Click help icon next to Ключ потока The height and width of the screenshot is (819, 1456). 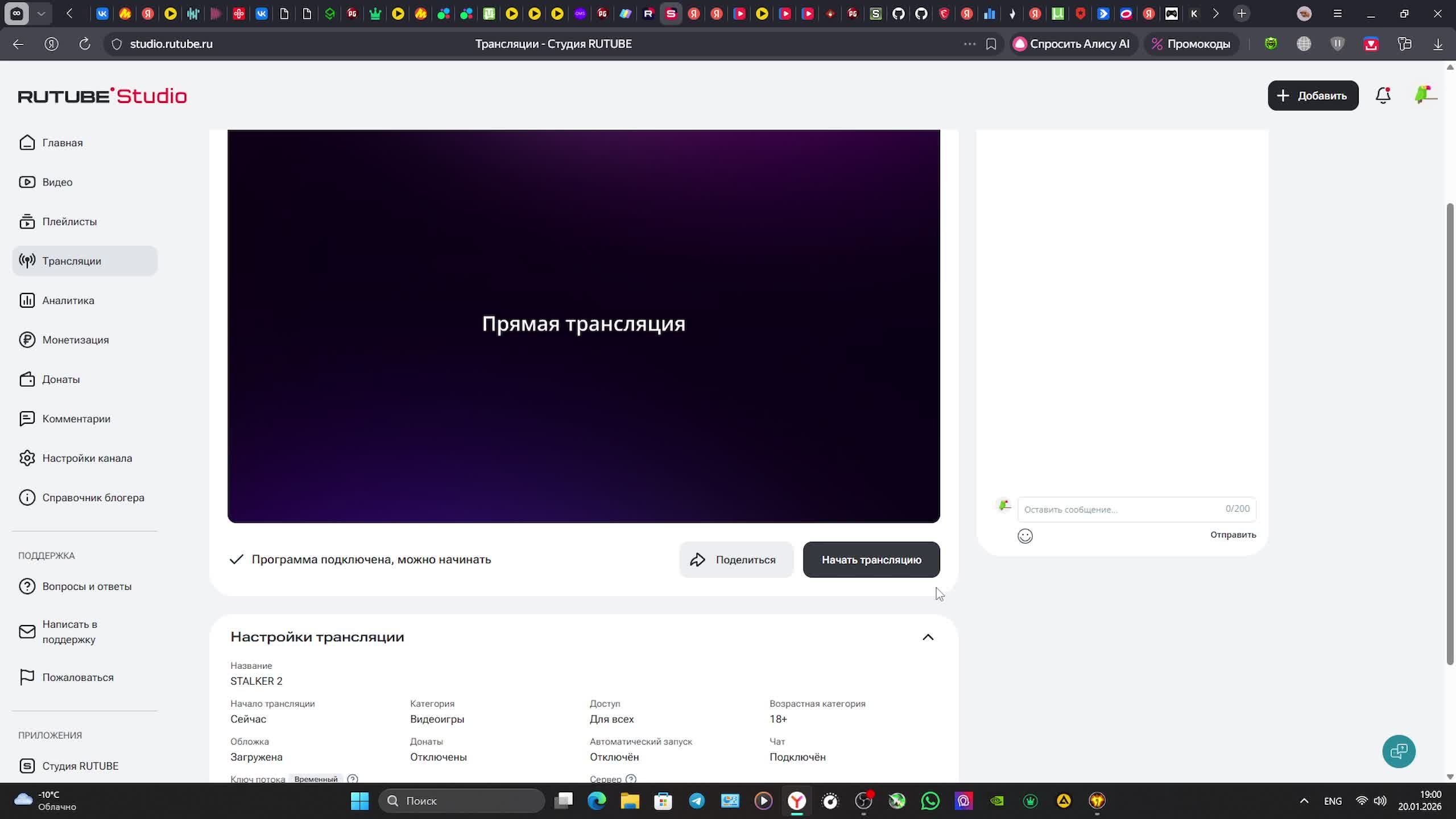point(353,779)
